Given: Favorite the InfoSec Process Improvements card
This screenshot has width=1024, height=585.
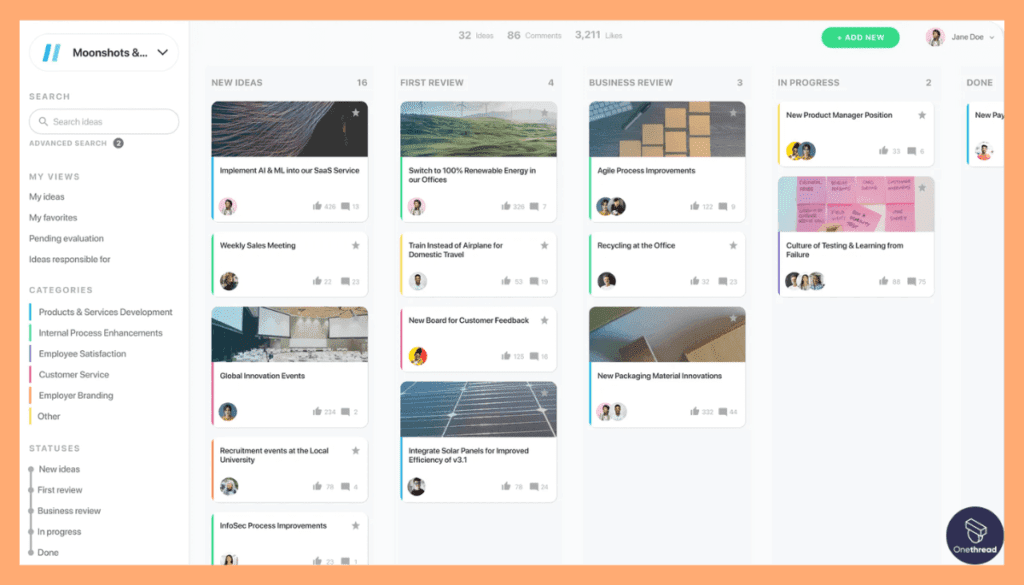Looking at the screenshot, I should (x=356, y=526).
